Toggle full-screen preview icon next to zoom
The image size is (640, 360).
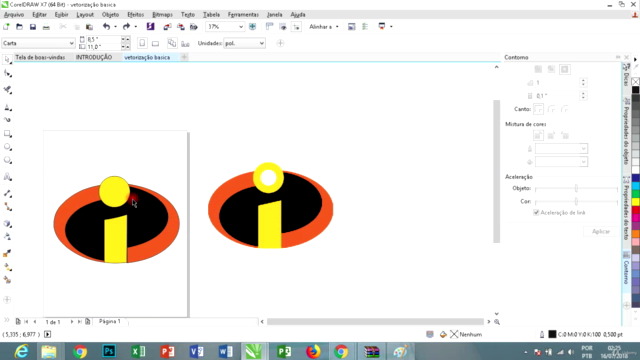(253, 27)
